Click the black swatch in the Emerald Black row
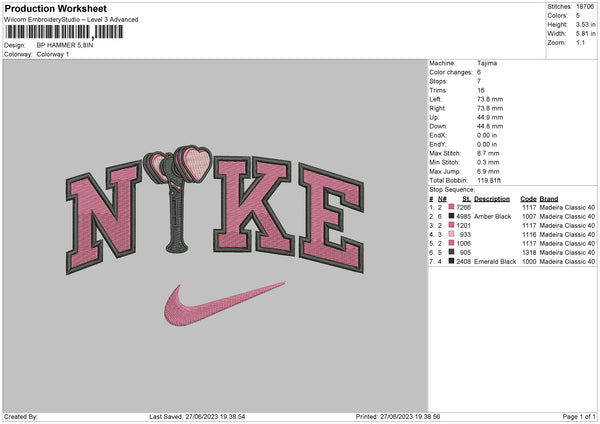 tap(452, 261)
